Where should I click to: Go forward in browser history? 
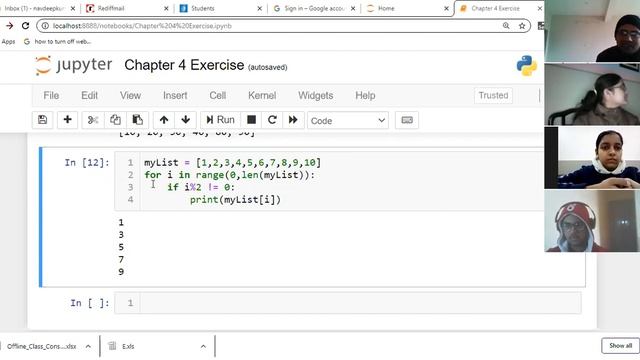coord(9,26)
